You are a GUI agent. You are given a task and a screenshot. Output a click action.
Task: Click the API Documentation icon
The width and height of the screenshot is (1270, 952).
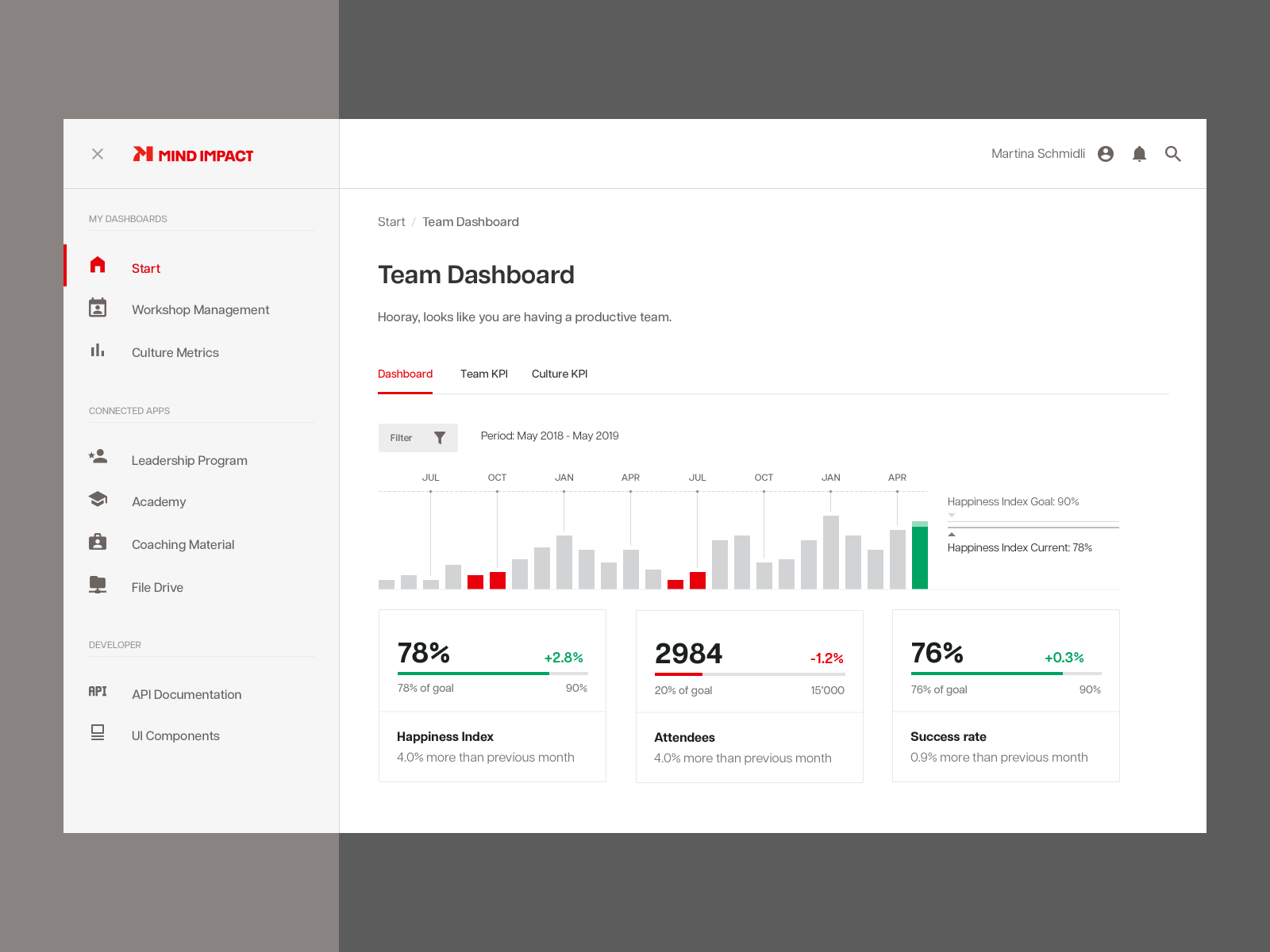tap(98, 691)
